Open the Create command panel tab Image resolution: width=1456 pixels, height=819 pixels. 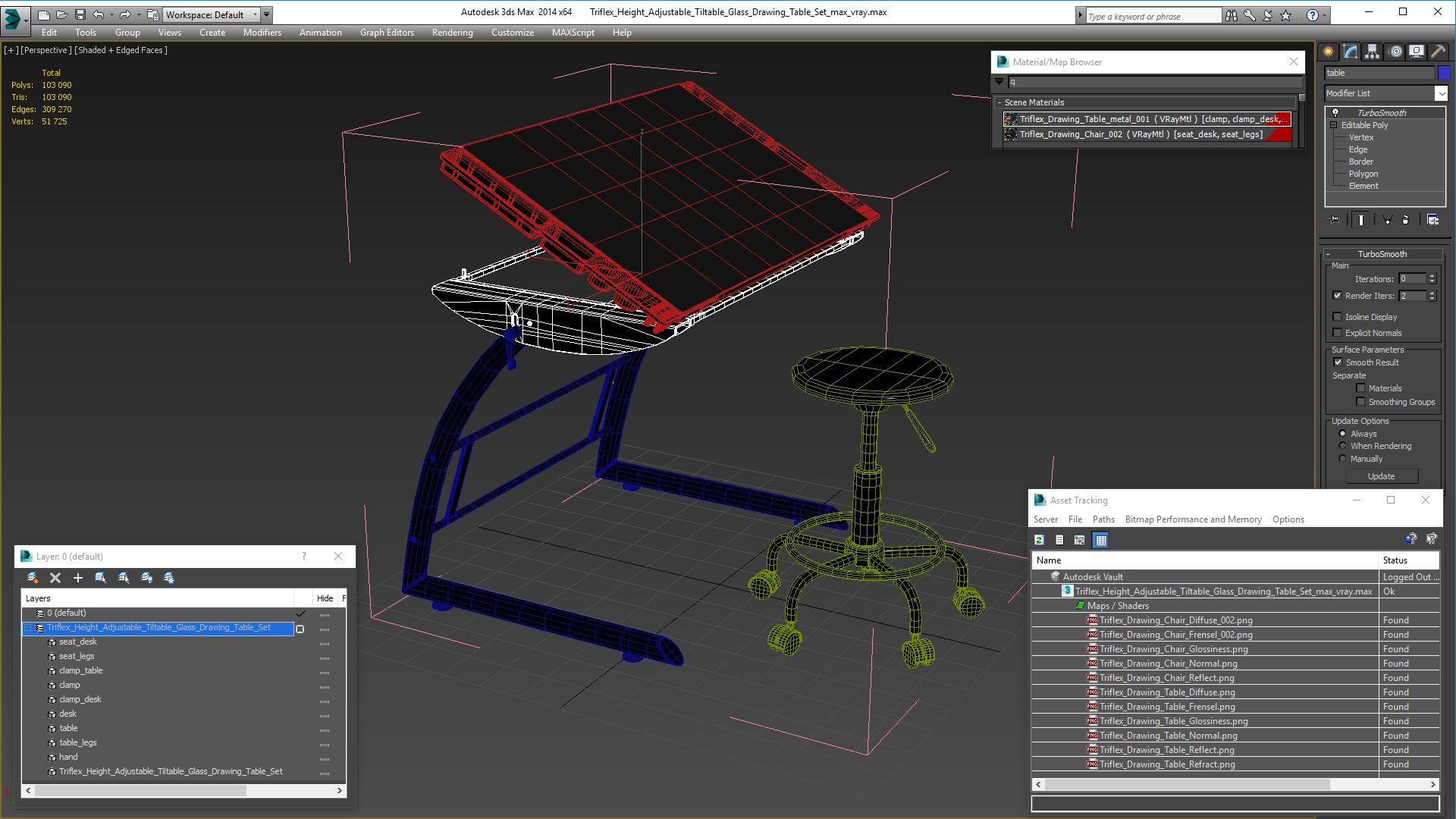tap(1329, 52)
